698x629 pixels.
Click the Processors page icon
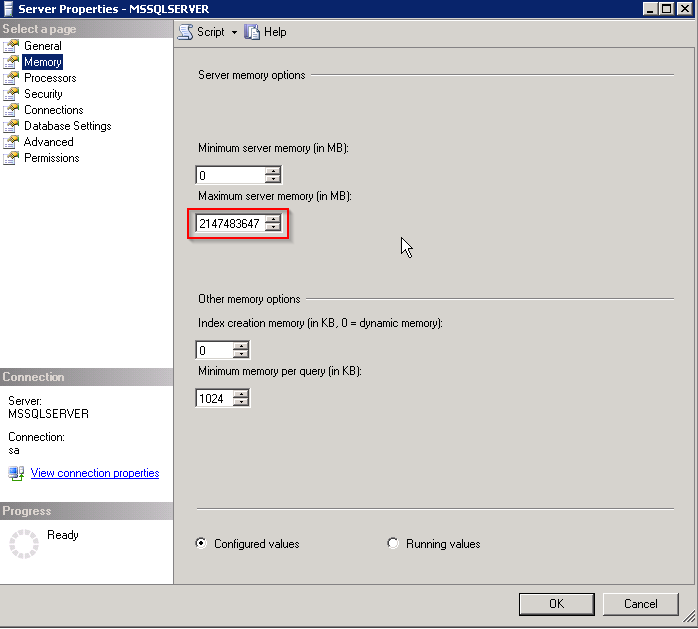pos(11,78)
